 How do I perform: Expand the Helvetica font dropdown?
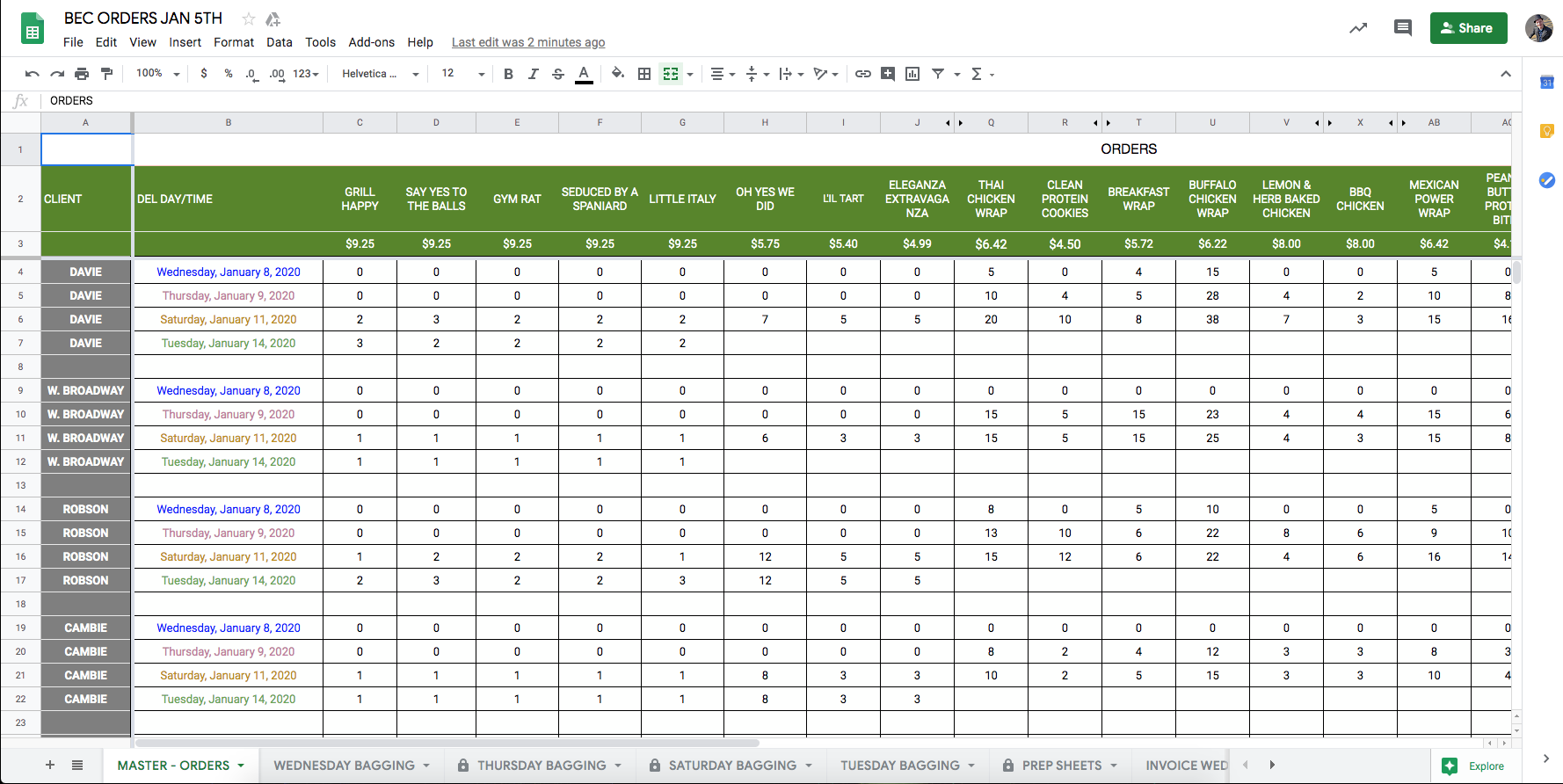[x=380, y=74]
